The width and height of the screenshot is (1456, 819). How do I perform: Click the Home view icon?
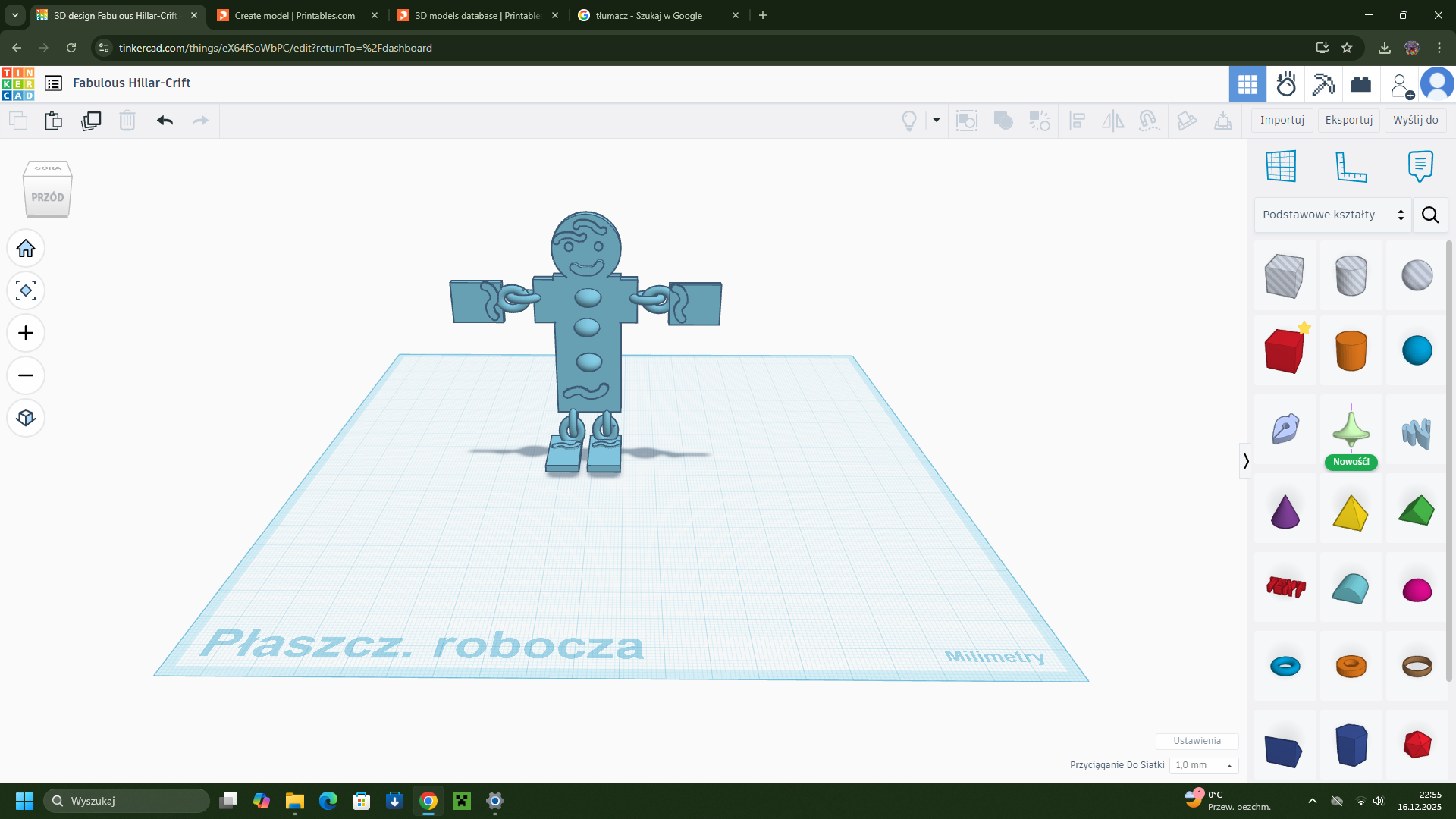click(x=26, y=248)
